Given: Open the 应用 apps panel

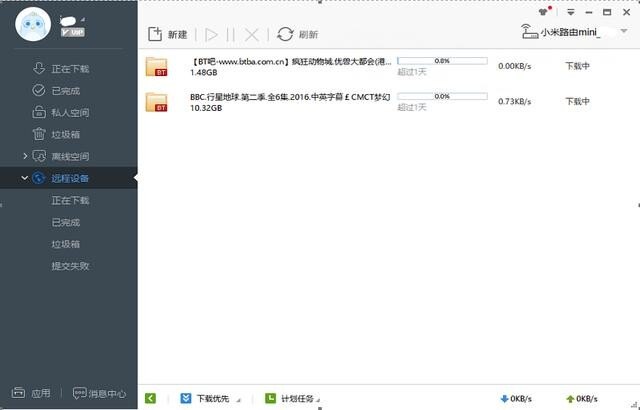Looking at the screenshot, I should pyautogui.click(x=31, y=393).
